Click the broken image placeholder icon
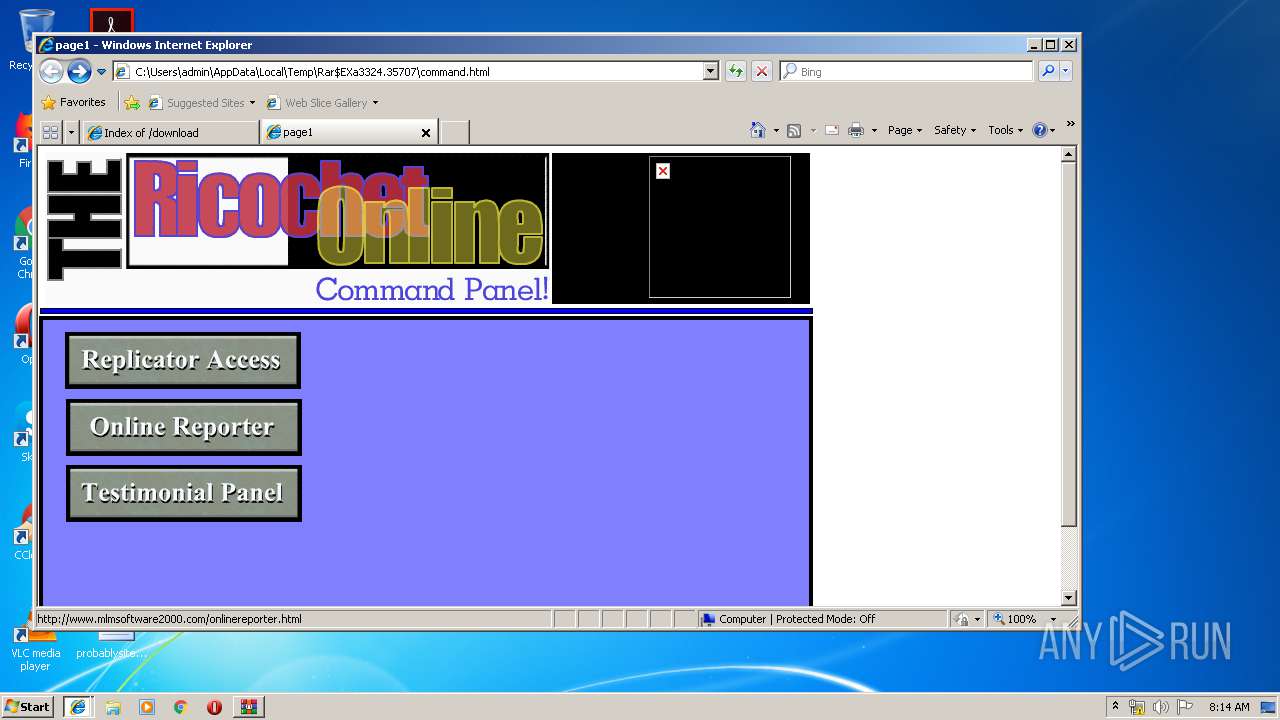1280x720 pixels. [662, 171]
